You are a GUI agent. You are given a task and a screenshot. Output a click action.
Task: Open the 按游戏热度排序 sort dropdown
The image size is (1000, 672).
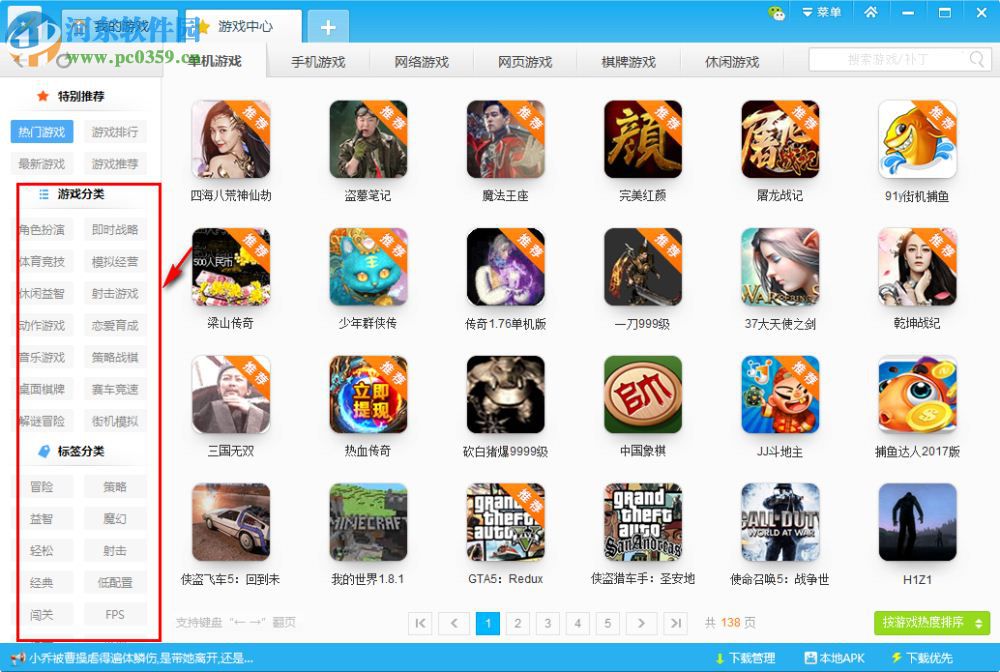[x=932, y=622]
